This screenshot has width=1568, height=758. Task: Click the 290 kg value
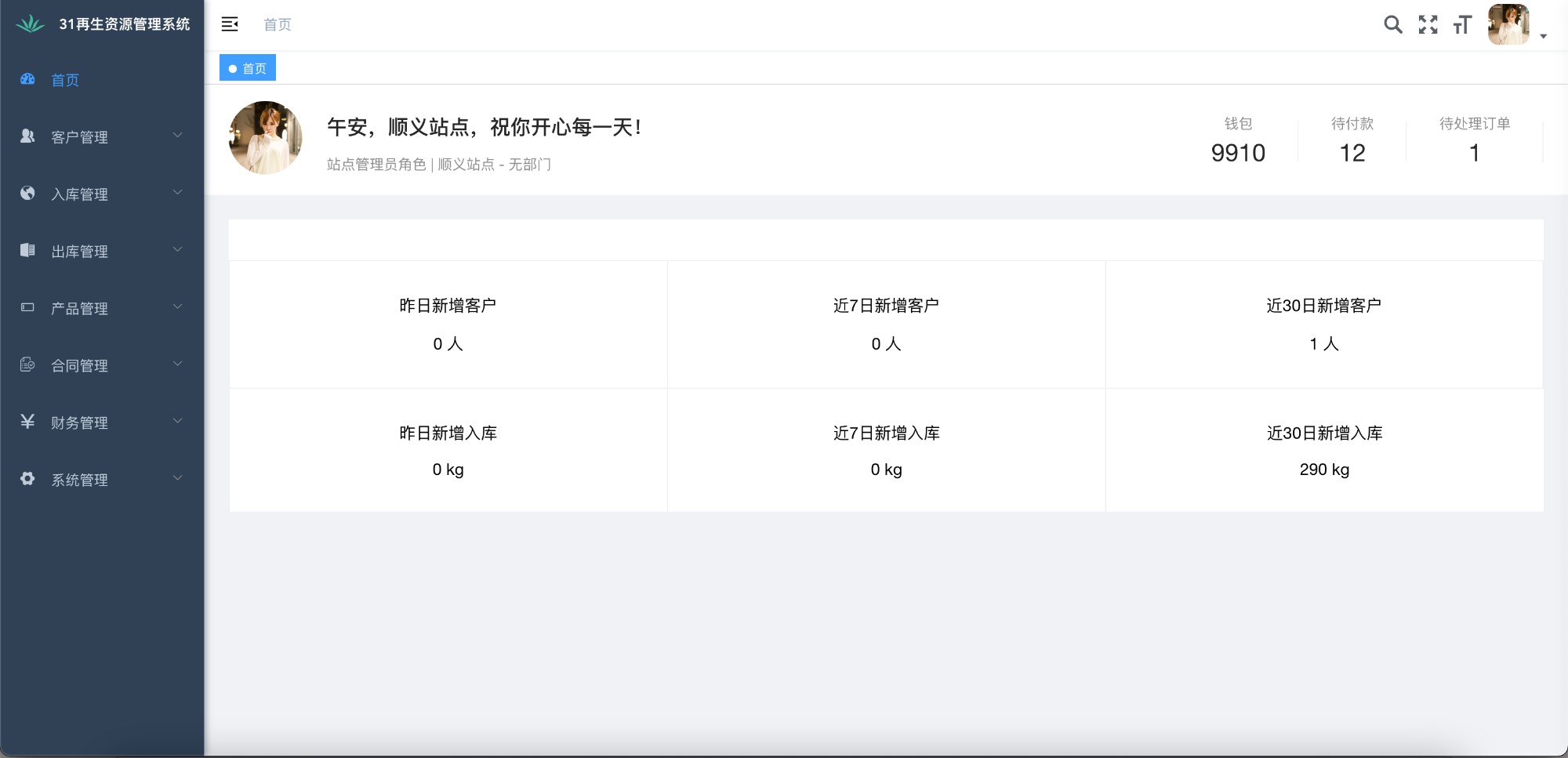point(1324,470)
